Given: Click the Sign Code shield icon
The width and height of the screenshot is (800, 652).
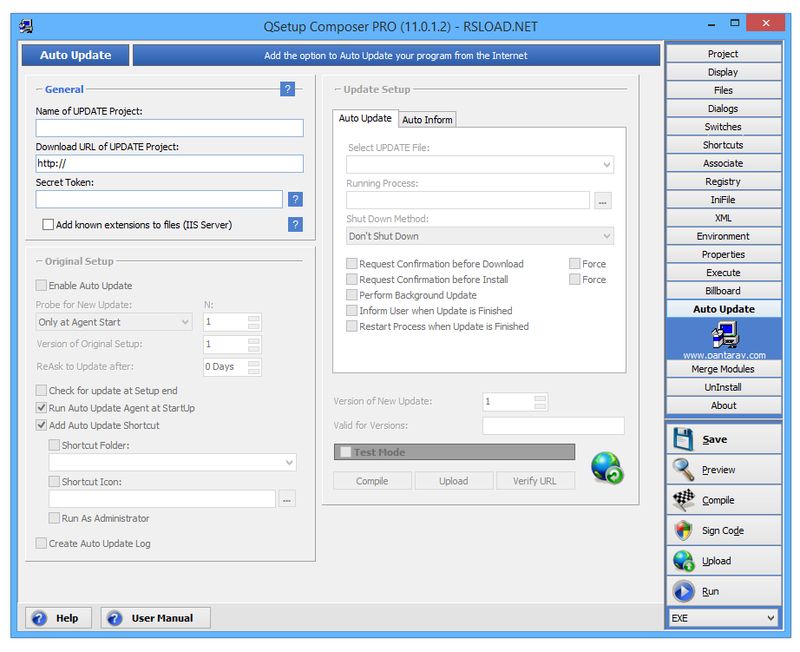Looking at the screenshot, I should (x=683, y=531).
